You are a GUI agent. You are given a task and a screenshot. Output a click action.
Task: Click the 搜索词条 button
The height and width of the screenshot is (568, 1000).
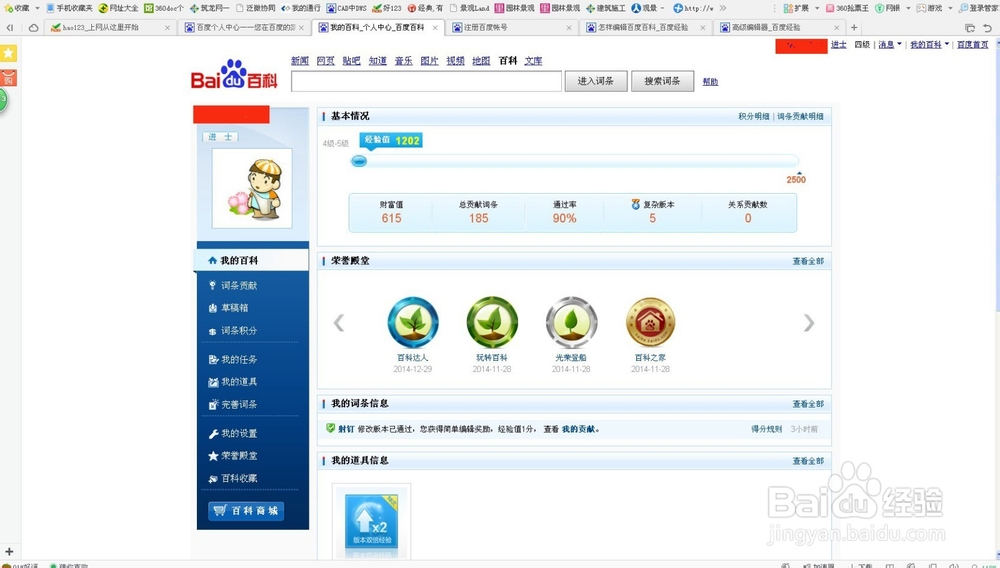(662, 81)
